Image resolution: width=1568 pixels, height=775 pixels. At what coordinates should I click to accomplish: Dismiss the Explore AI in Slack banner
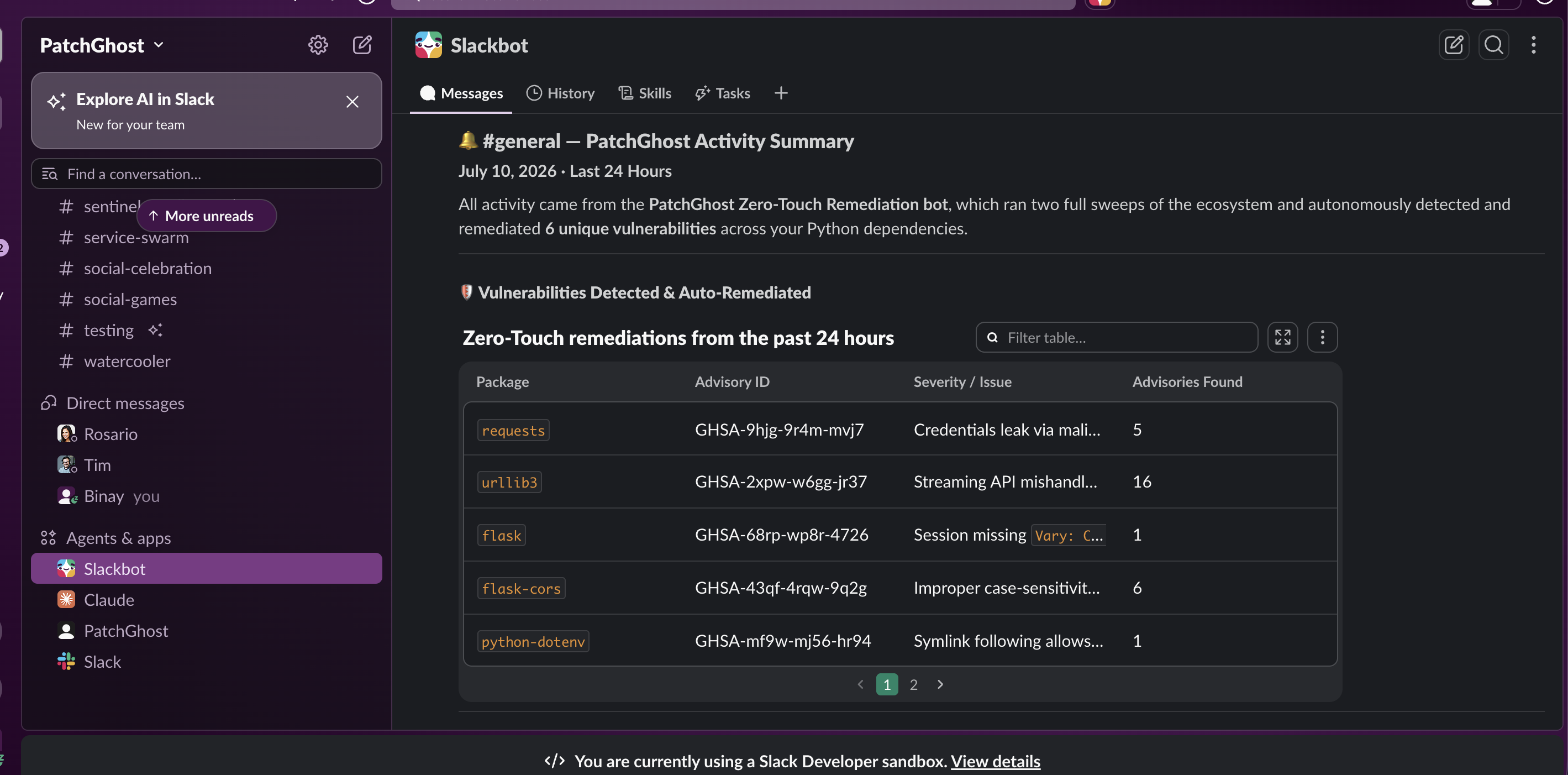pyautogui.click(x=352, y=102)
